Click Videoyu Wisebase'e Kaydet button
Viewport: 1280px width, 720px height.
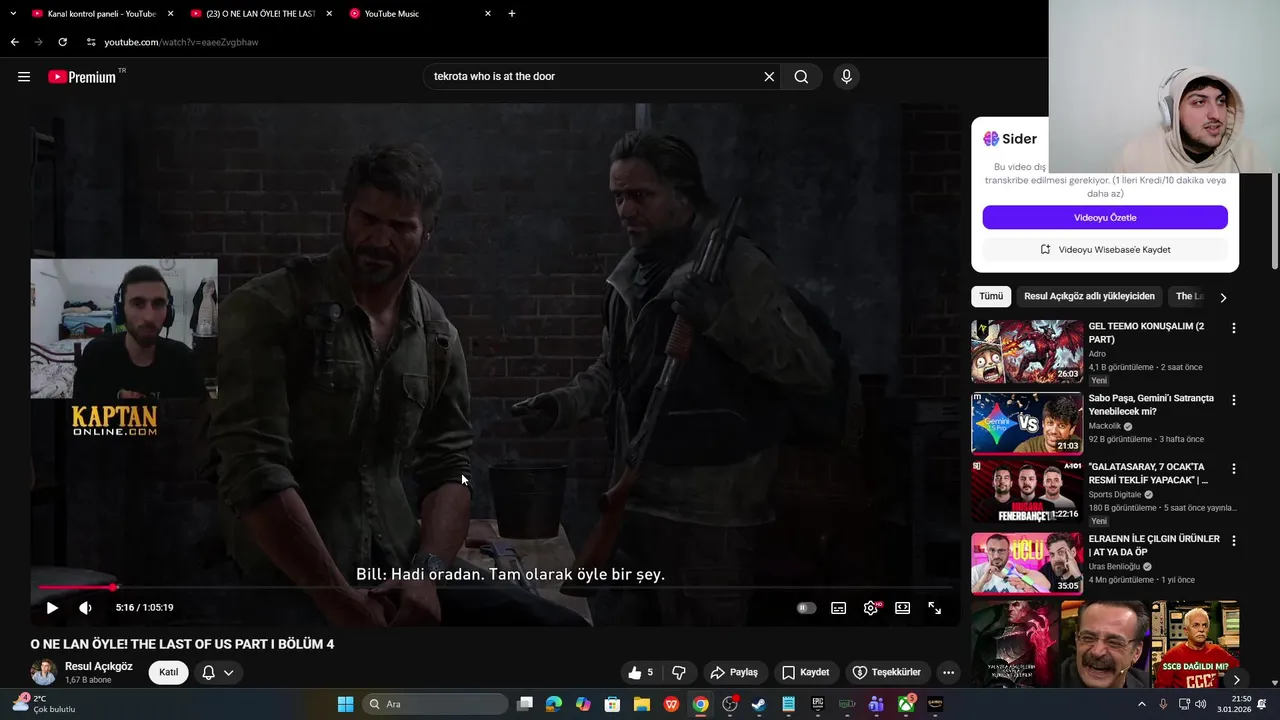pos(1105,249)
